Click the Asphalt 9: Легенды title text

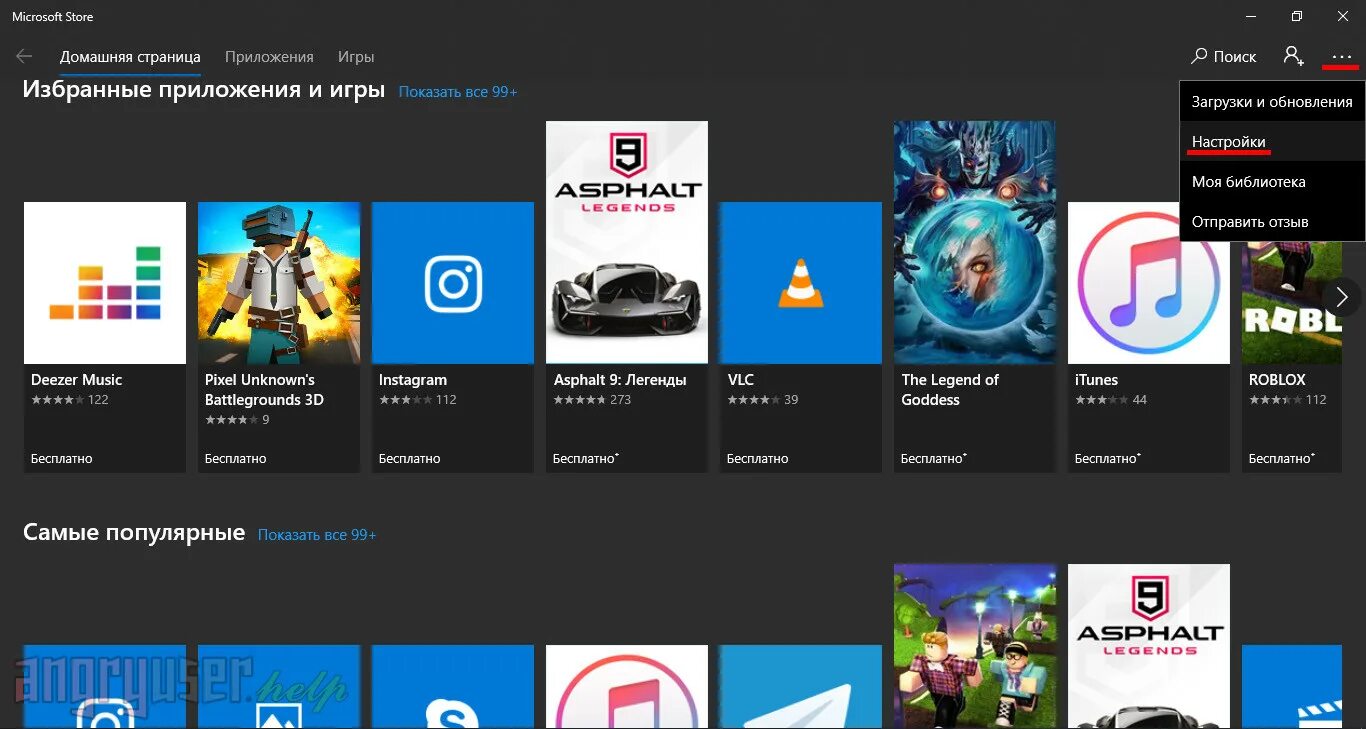pos(620,380)
